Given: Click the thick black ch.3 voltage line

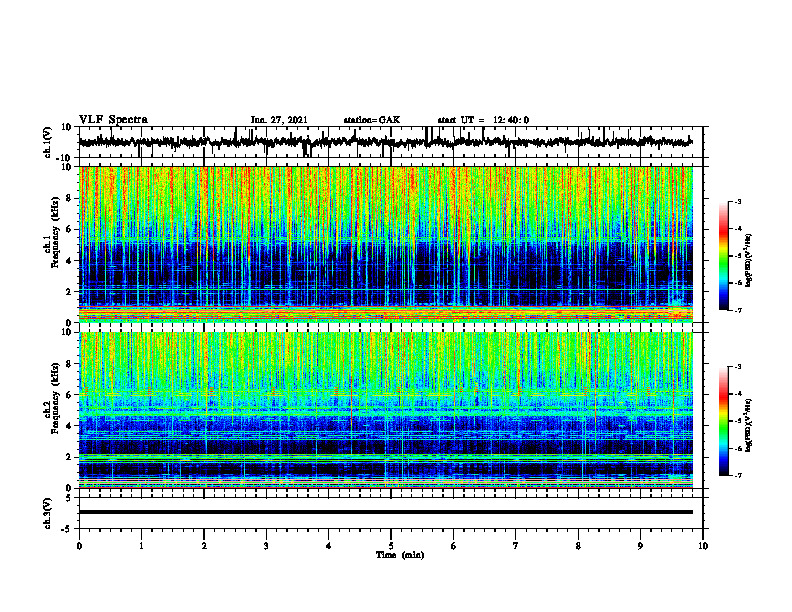Looking at the screenshot, I should click(x=386, y=512).
